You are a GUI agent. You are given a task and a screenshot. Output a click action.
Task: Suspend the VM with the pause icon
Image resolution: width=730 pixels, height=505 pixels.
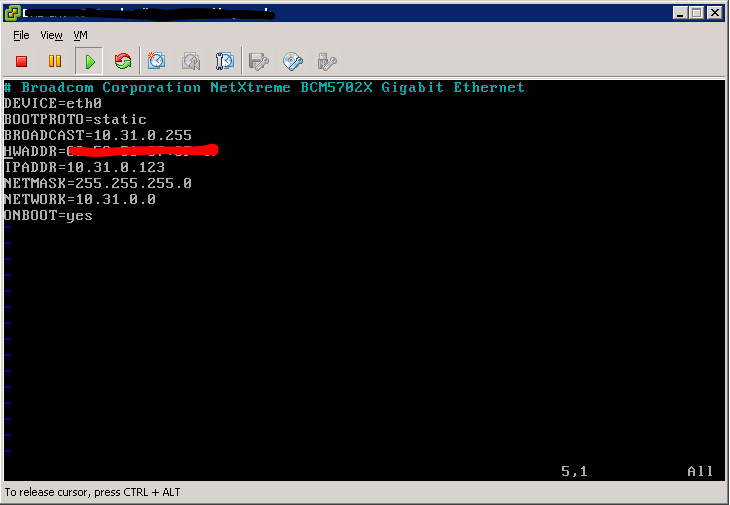(55, 61)
